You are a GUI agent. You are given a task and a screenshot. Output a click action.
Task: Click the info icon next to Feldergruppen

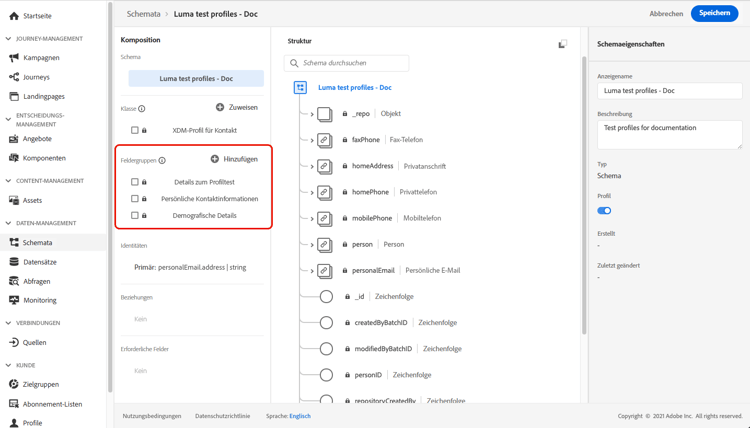pyautogui.click(x=162, y=160)
